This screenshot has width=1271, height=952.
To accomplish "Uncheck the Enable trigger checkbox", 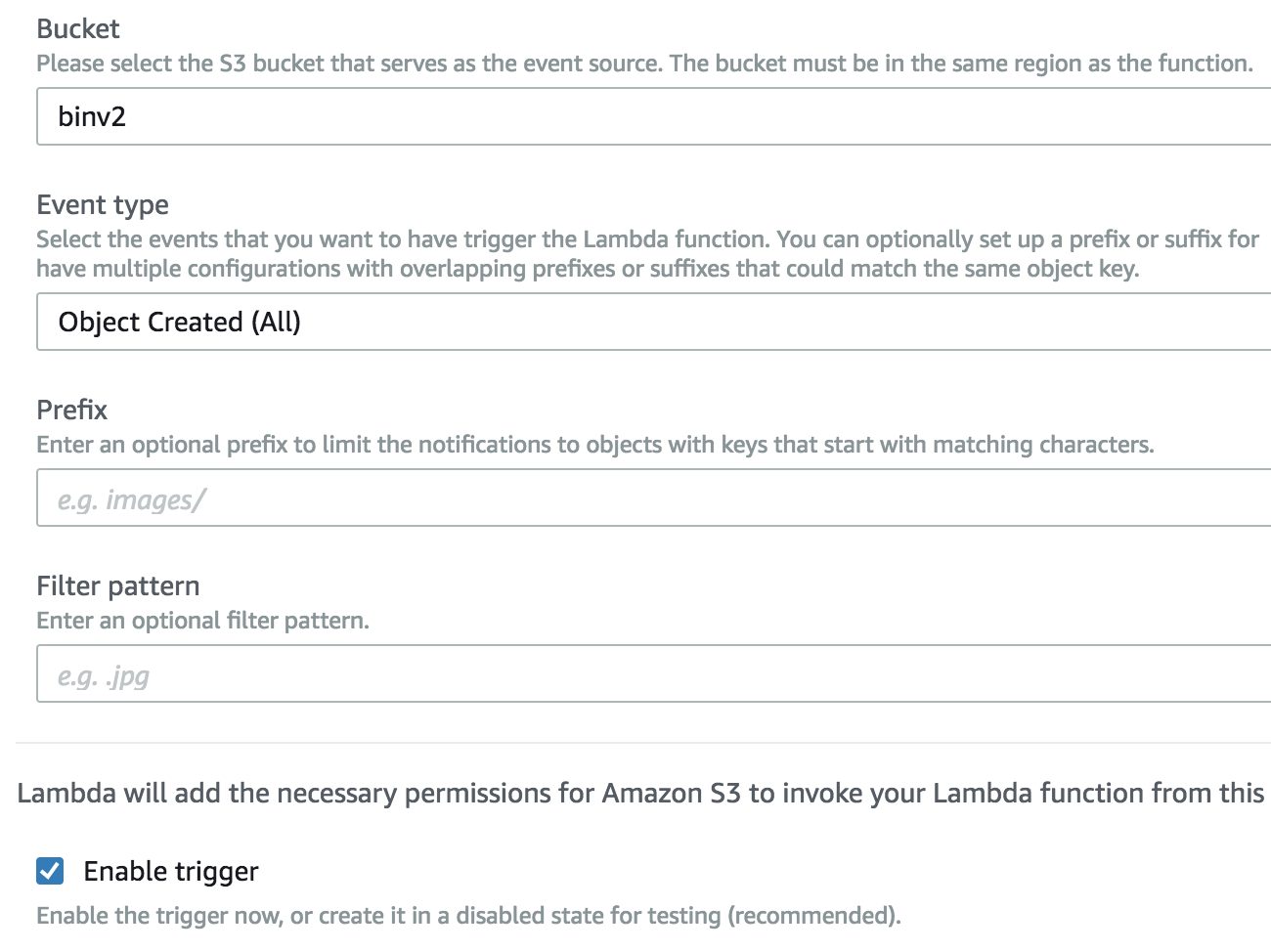I will click(50, 871).
